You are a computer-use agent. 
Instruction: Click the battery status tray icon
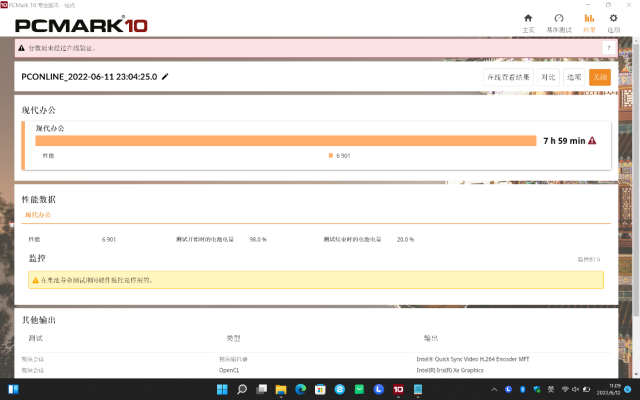coord(586,389)
